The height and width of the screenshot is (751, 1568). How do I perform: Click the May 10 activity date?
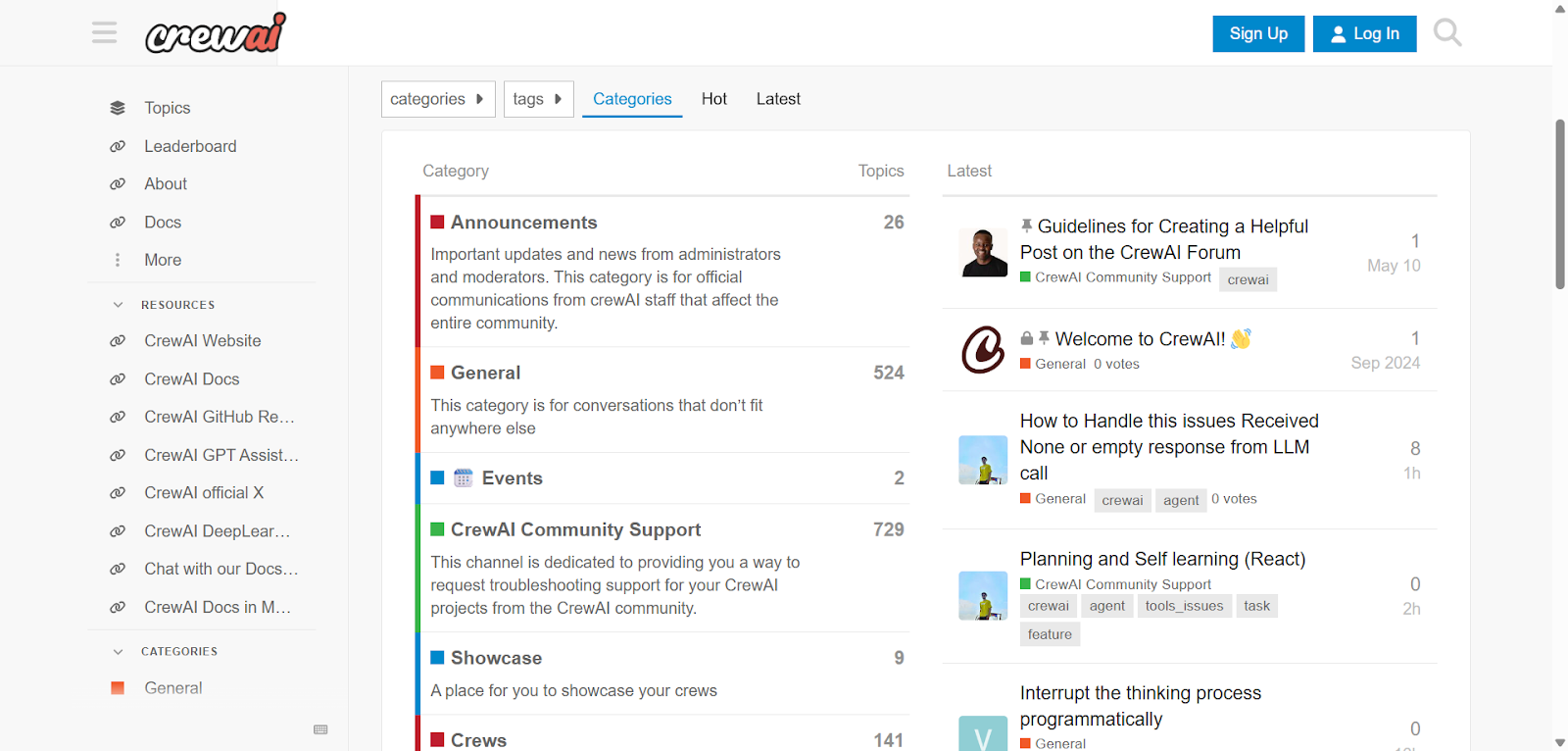click(1394, 266)
